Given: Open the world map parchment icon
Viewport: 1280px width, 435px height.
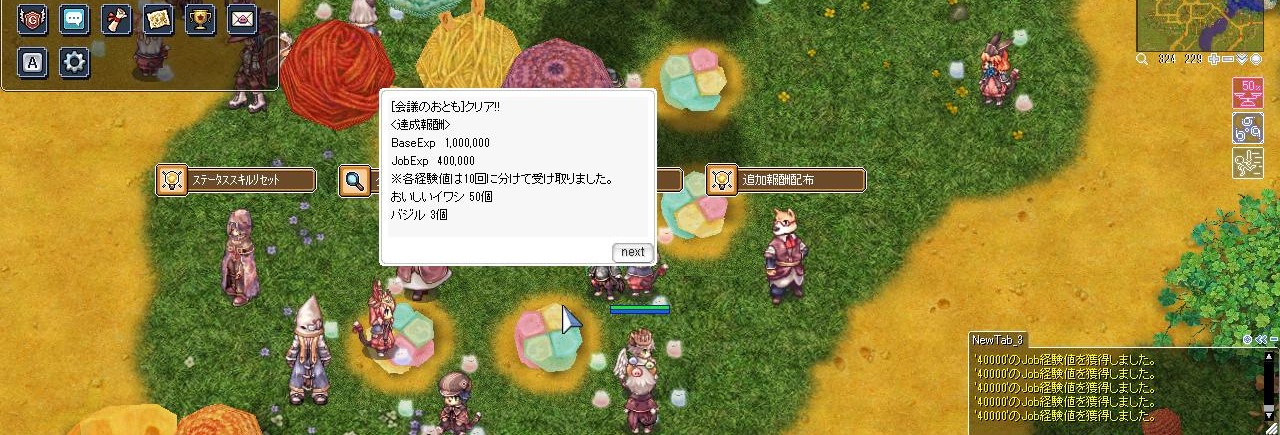Looking at the screenshot, I should tap(158, 19).
